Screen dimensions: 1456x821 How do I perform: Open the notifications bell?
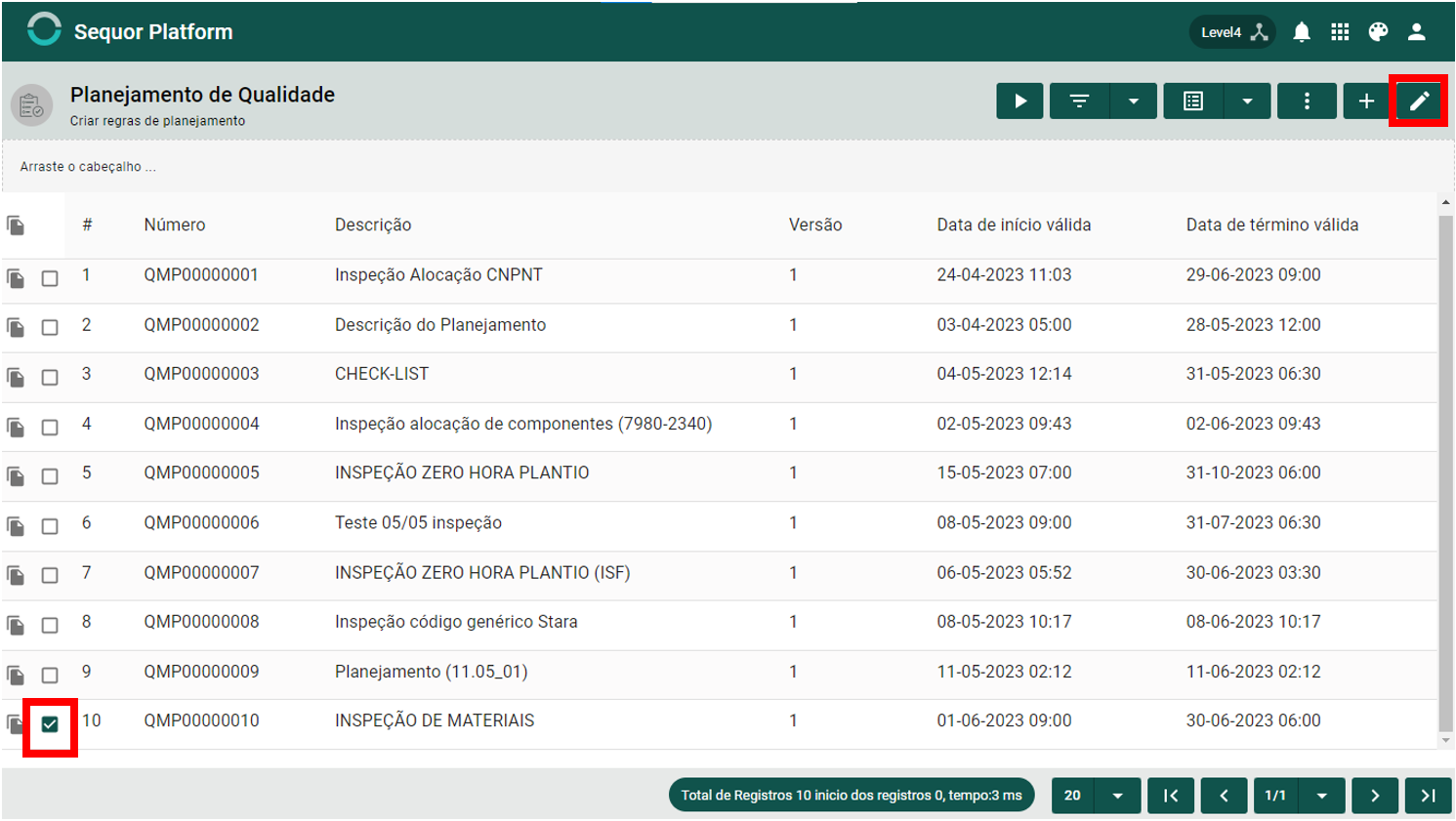point(1302,32)
